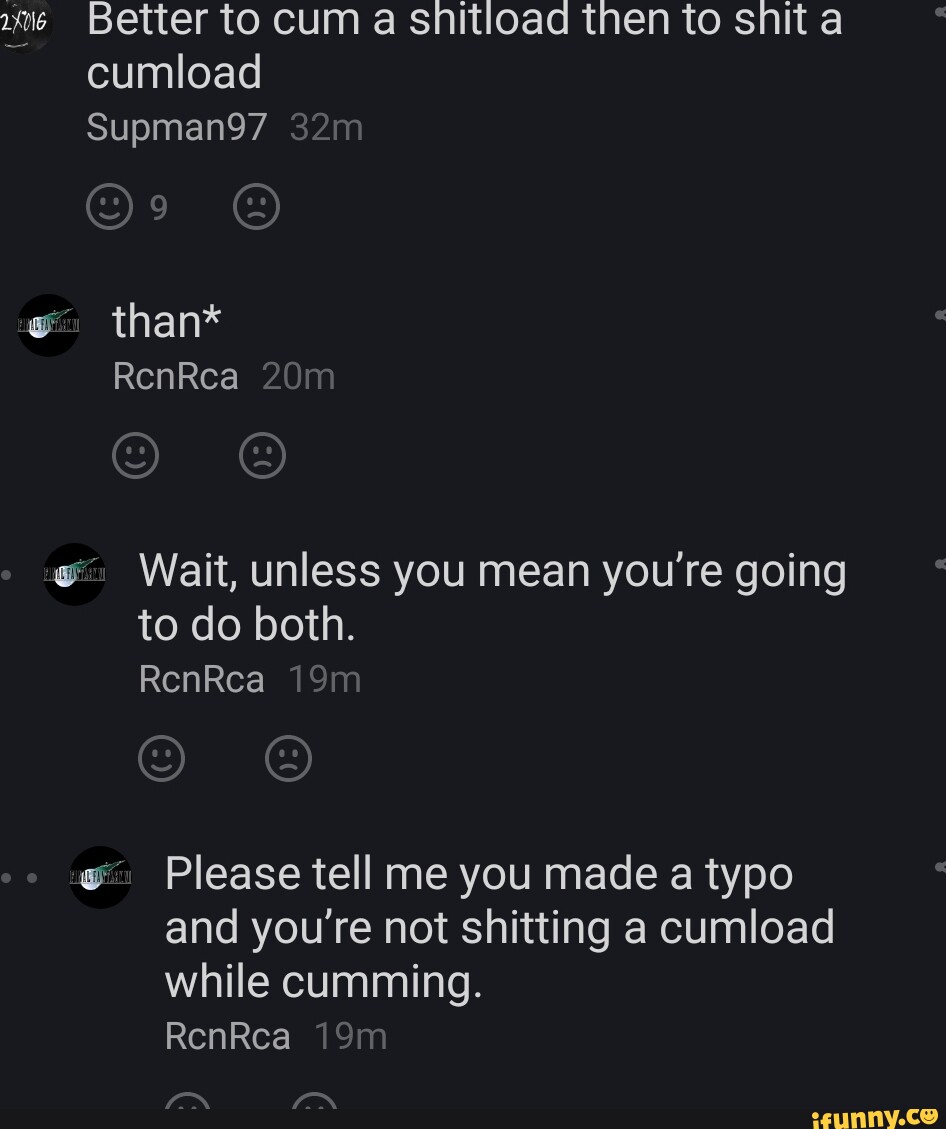Open RcnRca username under "to do both."
The height and width of the screenshot is (1129, 946).
tap(202, 680)
